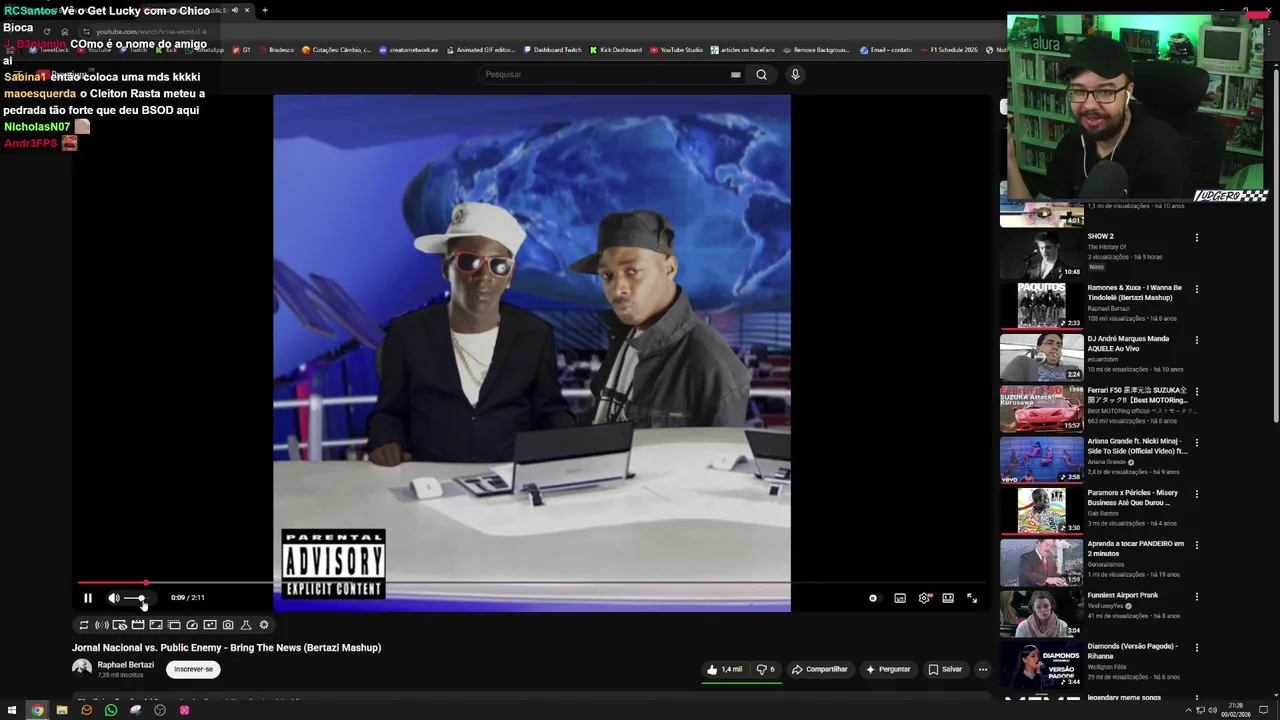Screen dimensions: 1280x720
Task: Open the Kick Dashboard bookmark
Action: pos(616,50)
